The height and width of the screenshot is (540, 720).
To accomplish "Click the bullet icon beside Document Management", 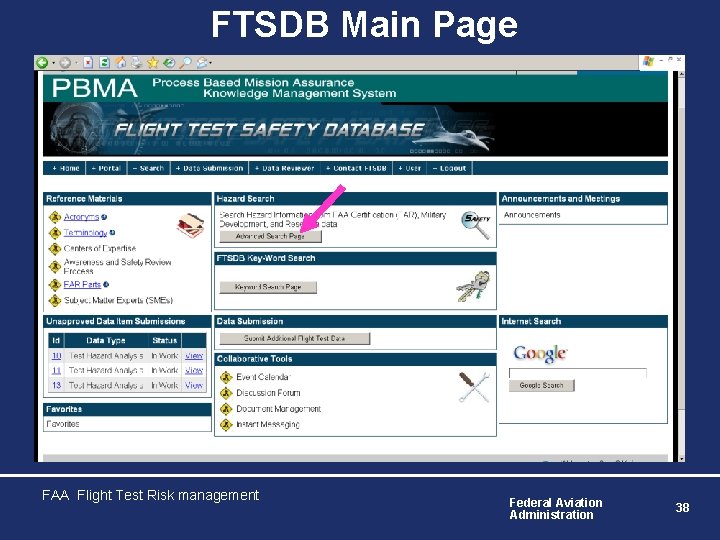I will [x=226, y=409].
